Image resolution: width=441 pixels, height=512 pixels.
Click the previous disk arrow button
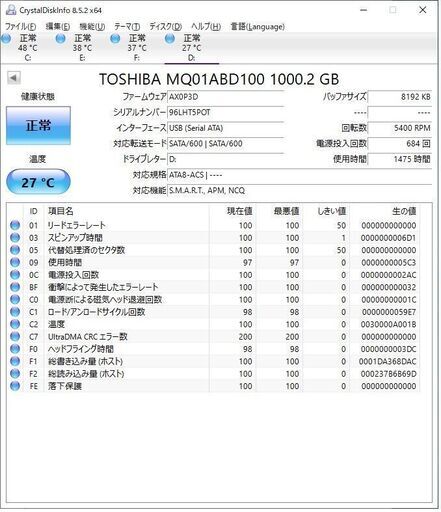coord(14,78)
